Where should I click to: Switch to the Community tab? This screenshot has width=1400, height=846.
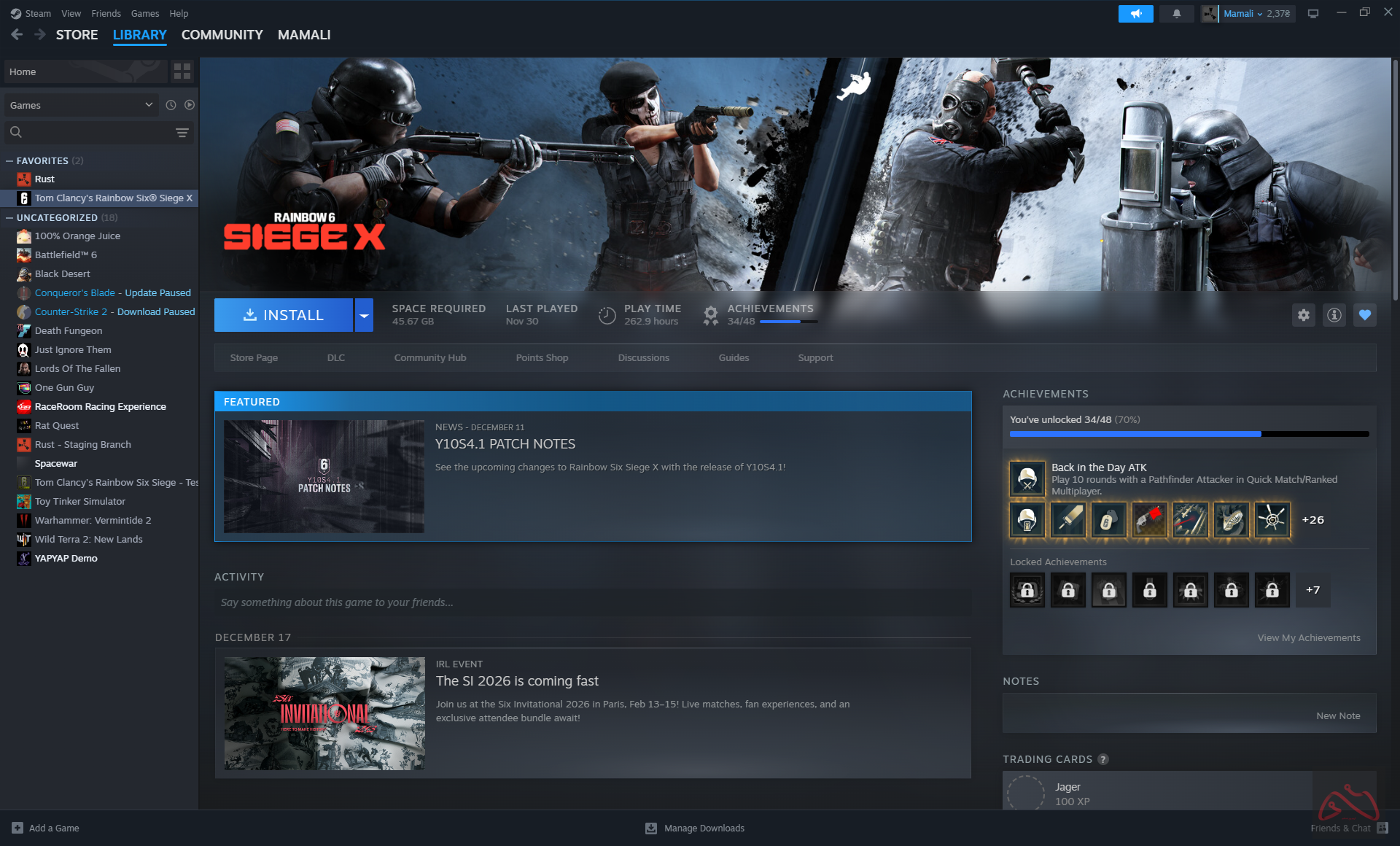click(x=222, y=35)
